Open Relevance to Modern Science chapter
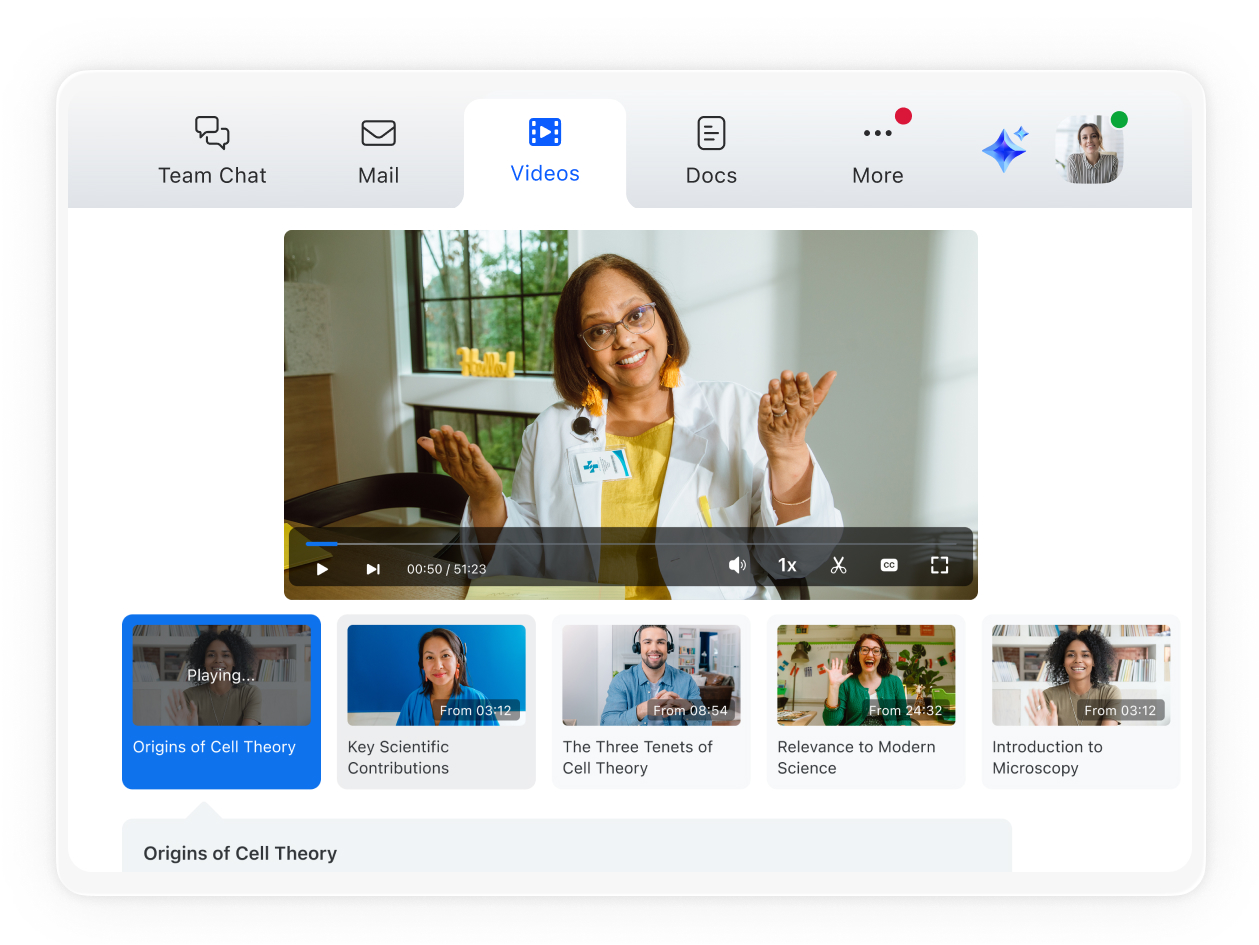Image resolution: width=1259 pixels, height=945 pixels. [x=866, y=701]
